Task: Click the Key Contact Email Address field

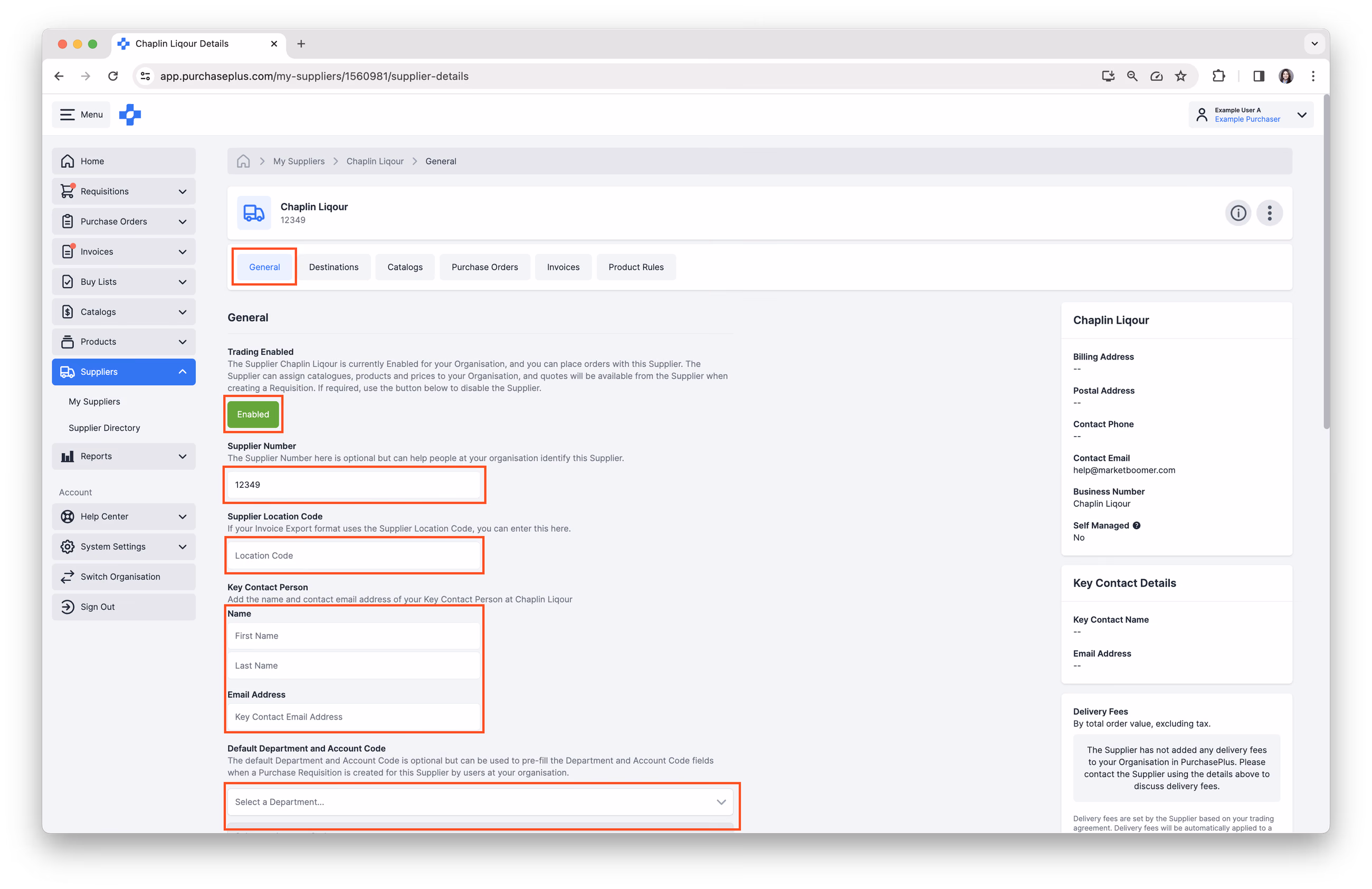Action: pyautogui.click(x=354, y=716)
